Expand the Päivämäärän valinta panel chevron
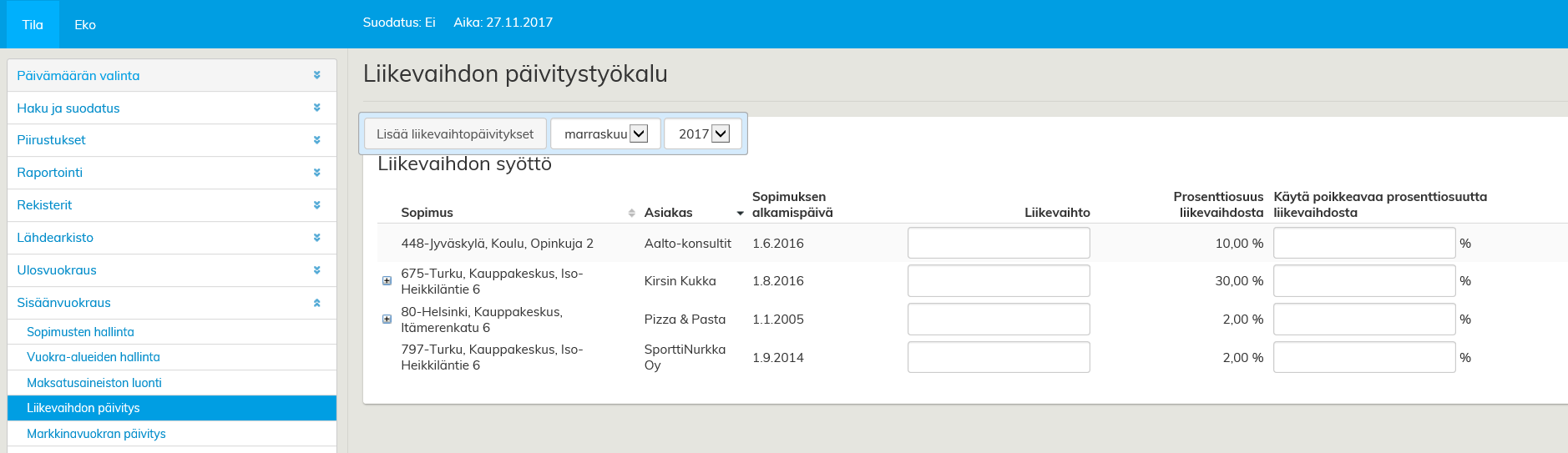 click(x=316, y=75)
